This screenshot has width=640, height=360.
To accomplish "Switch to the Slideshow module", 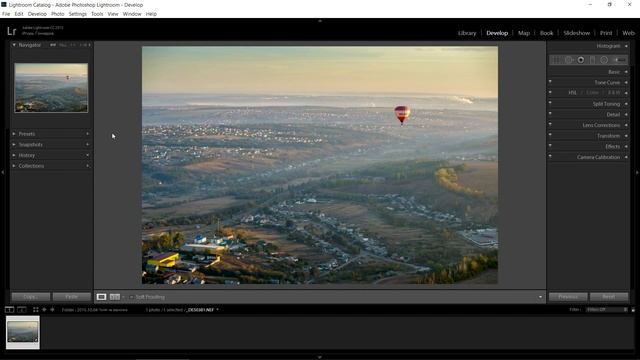I will (x=576, y=33).
